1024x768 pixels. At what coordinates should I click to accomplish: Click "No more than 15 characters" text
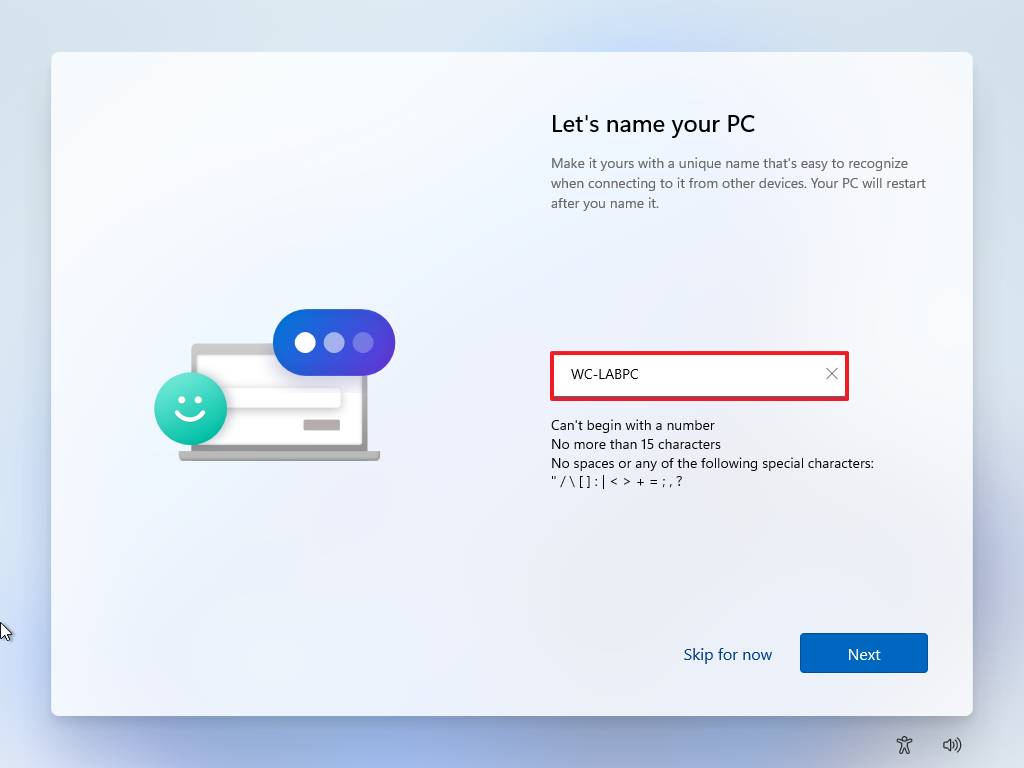pos(635,444)
